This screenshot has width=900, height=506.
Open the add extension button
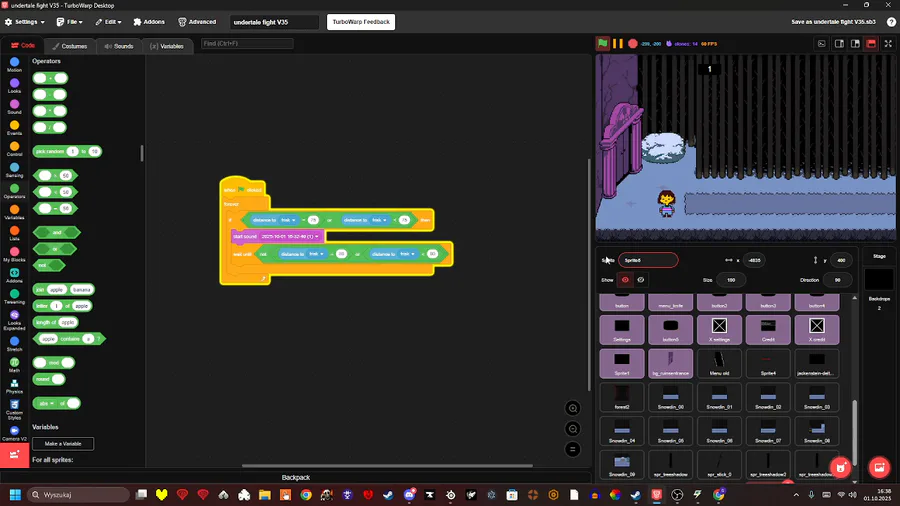pyautogui.click(x=14, y=456)
